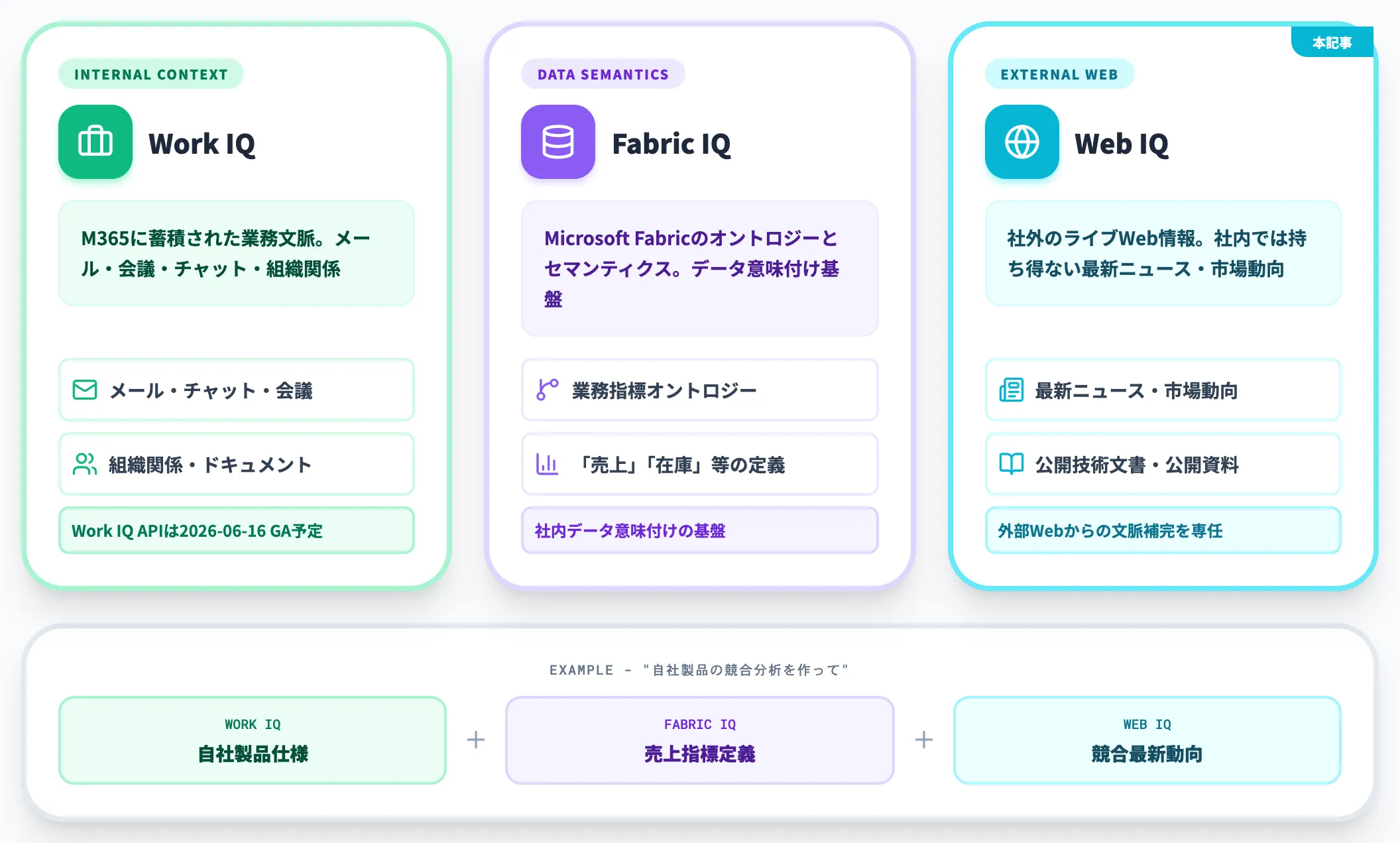Click the Work IQ heading
The height and width of the screenshot is (843, 1400).
[x=202, y=144]
